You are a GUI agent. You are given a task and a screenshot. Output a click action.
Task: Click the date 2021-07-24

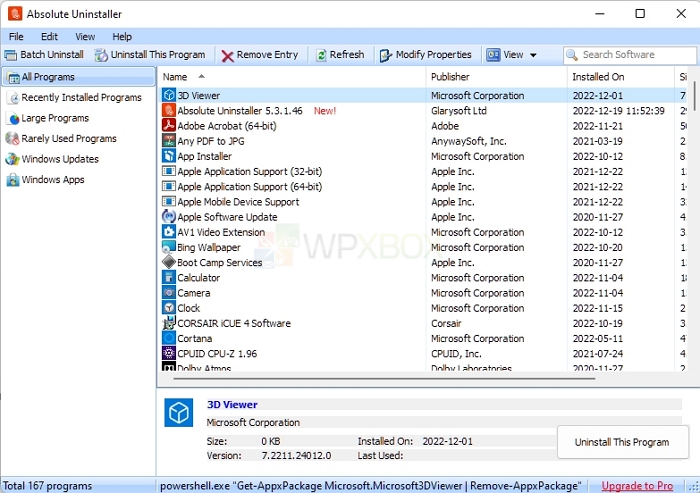tap(597, 354)
